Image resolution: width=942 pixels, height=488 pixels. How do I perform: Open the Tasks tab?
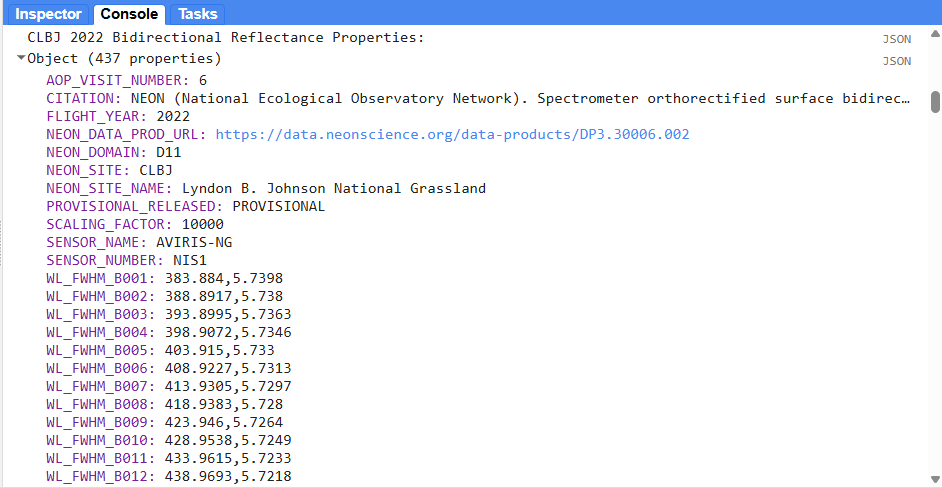(198, 14)
